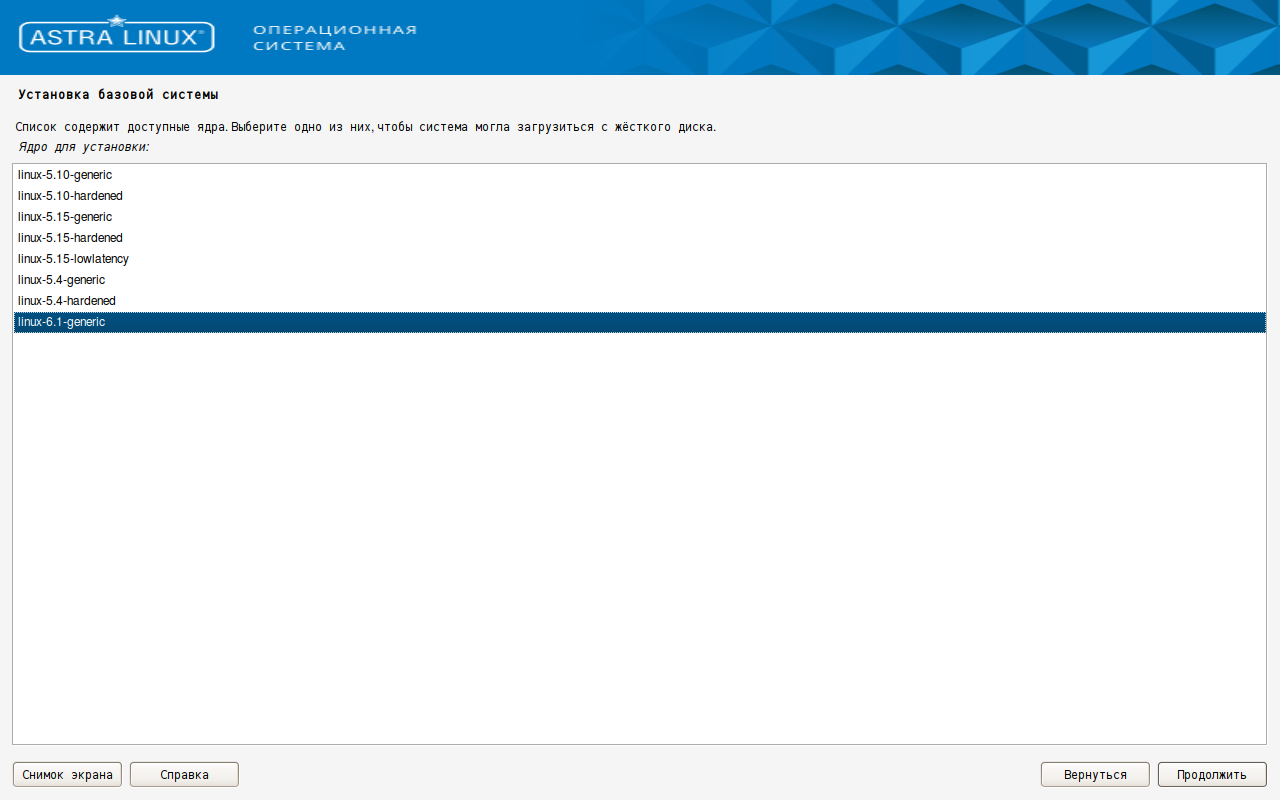Select linux-5.4-hardened in the list
This screenshot has height=800, width=1280.
click(x=640, y=301)
